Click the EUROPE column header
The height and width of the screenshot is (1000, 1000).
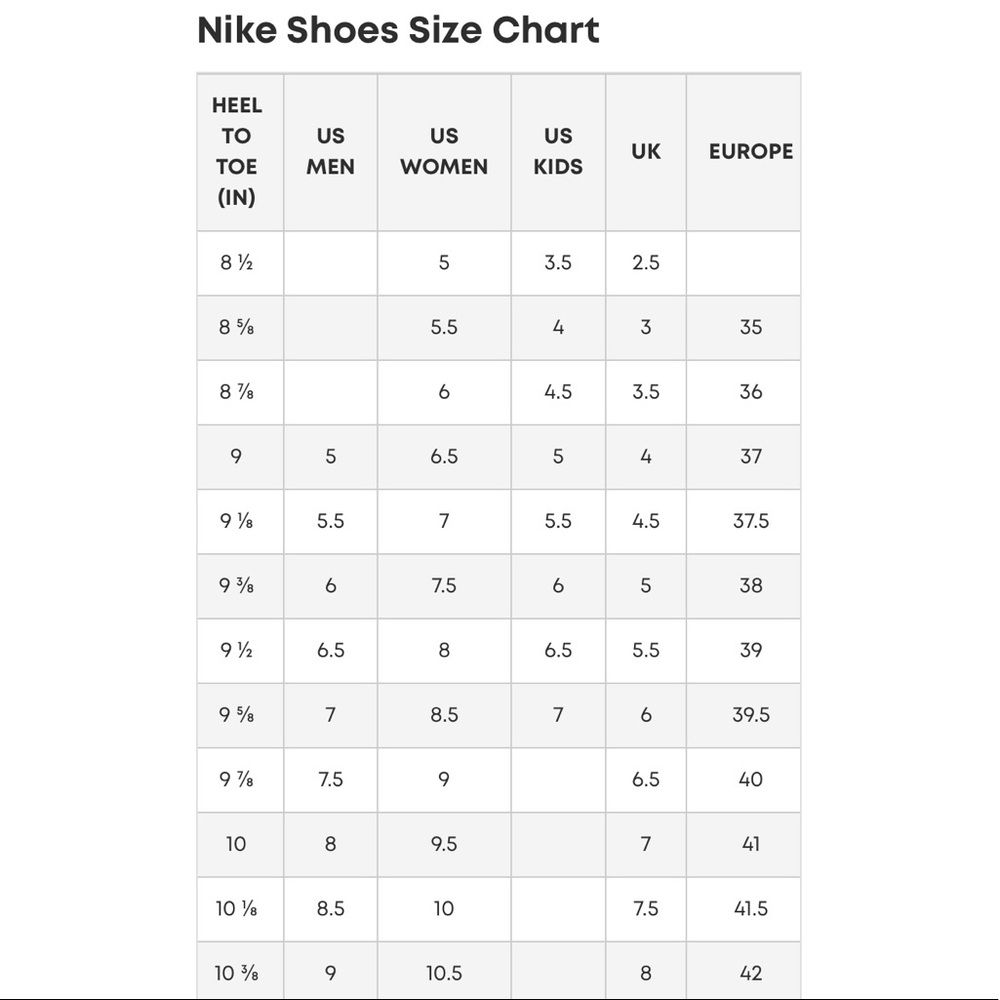[751, 151]
